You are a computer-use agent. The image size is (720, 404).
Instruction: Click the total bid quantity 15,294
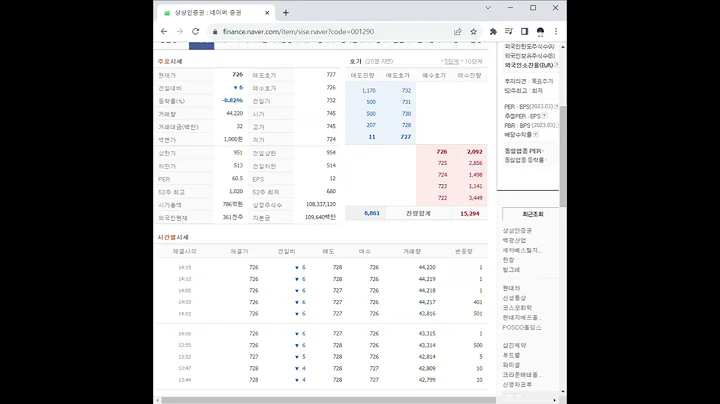[x=469, y=213]
